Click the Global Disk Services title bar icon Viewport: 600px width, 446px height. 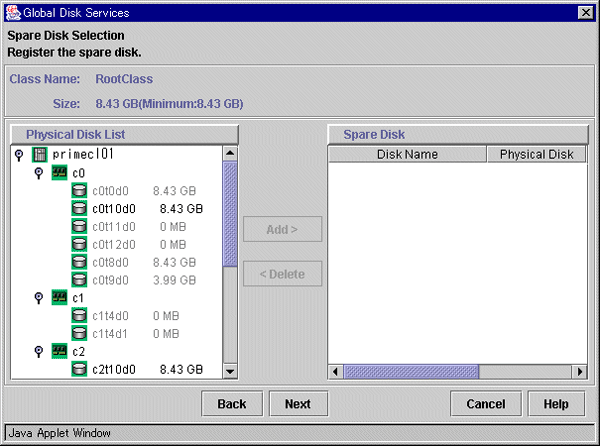(13, 13)
